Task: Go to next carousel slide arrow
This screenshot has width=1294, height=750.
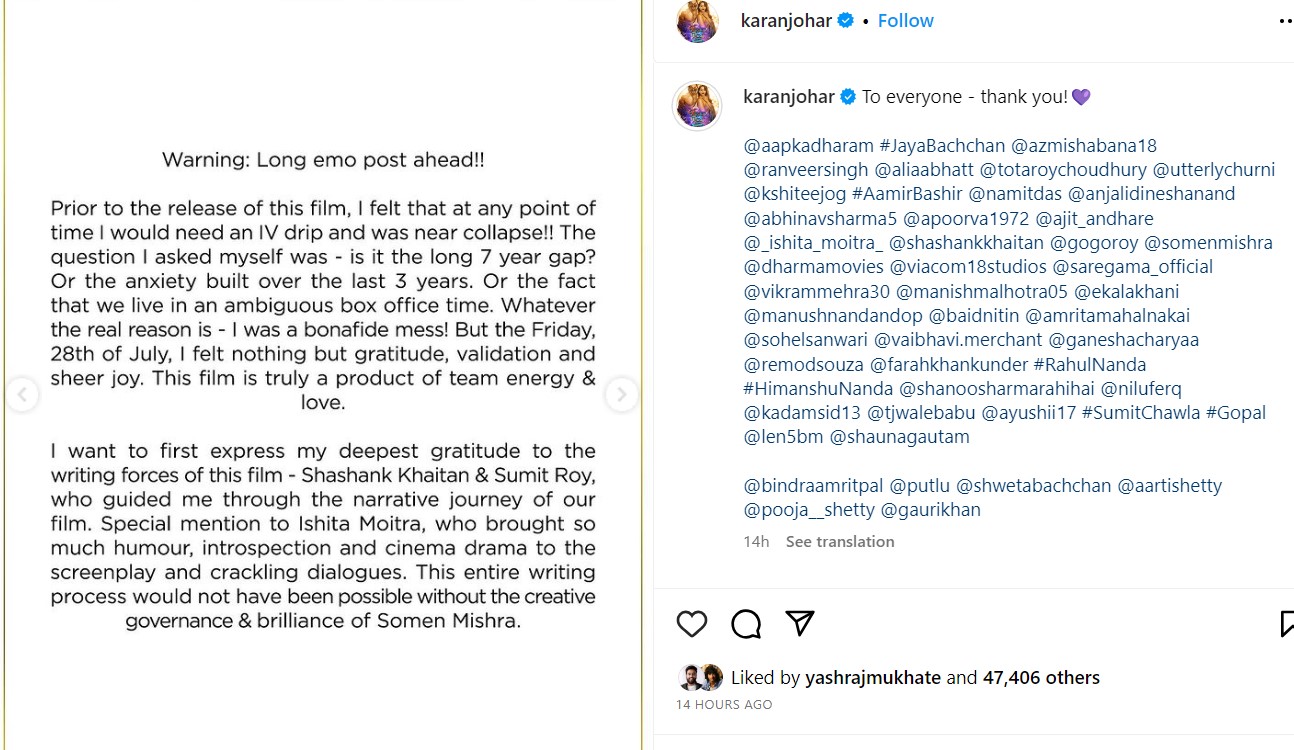Action: [621, 395]
